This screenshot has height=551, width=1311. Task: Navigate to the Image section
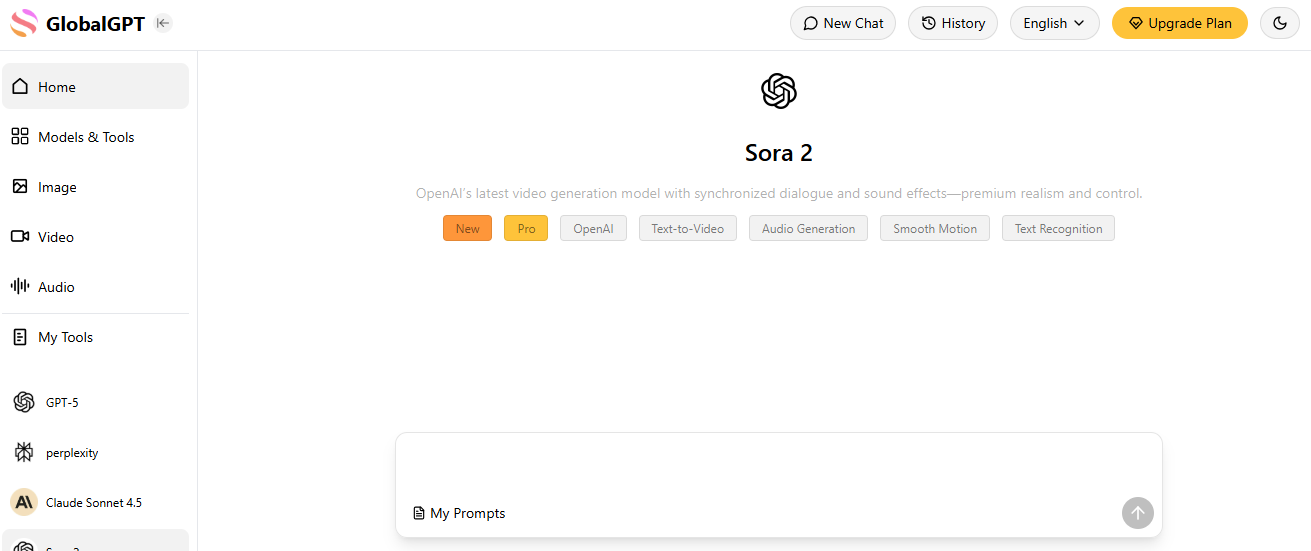(x=57, y=187)
